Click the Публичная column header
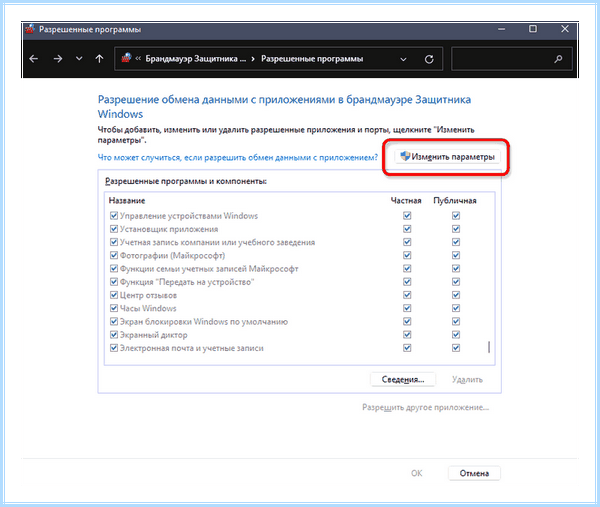The height and width of the screenshot is (507, 600). pos(455,201)
